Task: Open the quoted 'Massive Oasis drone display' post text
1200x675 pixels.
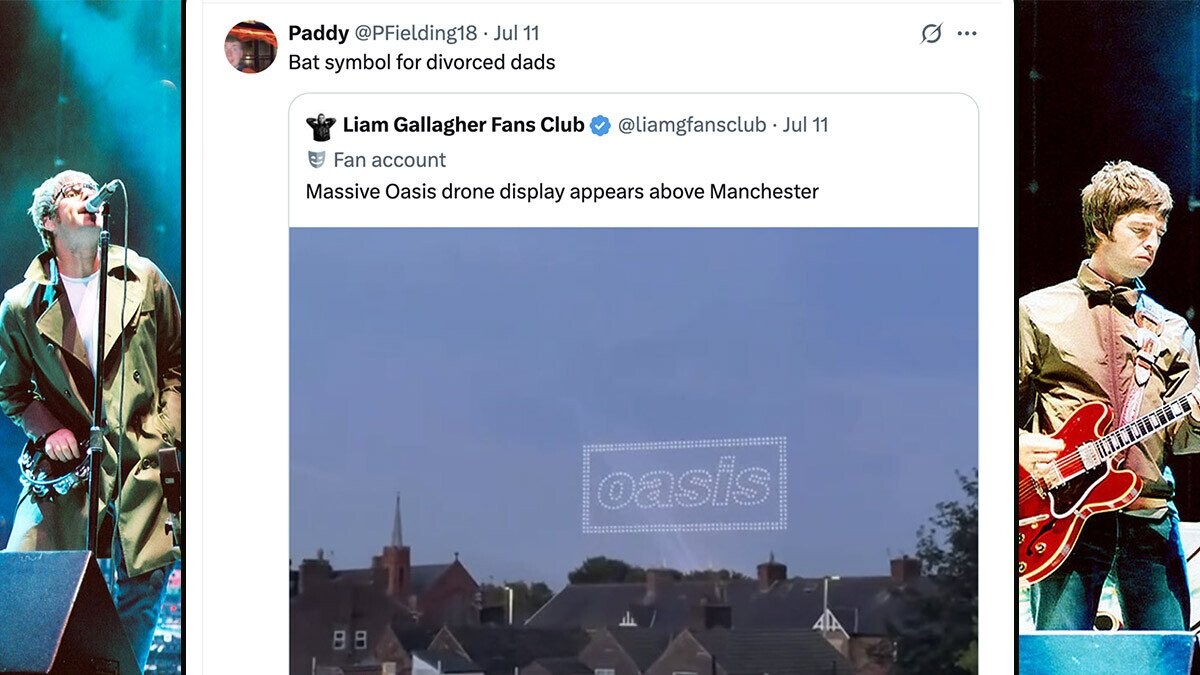Action: coord(562,191)
